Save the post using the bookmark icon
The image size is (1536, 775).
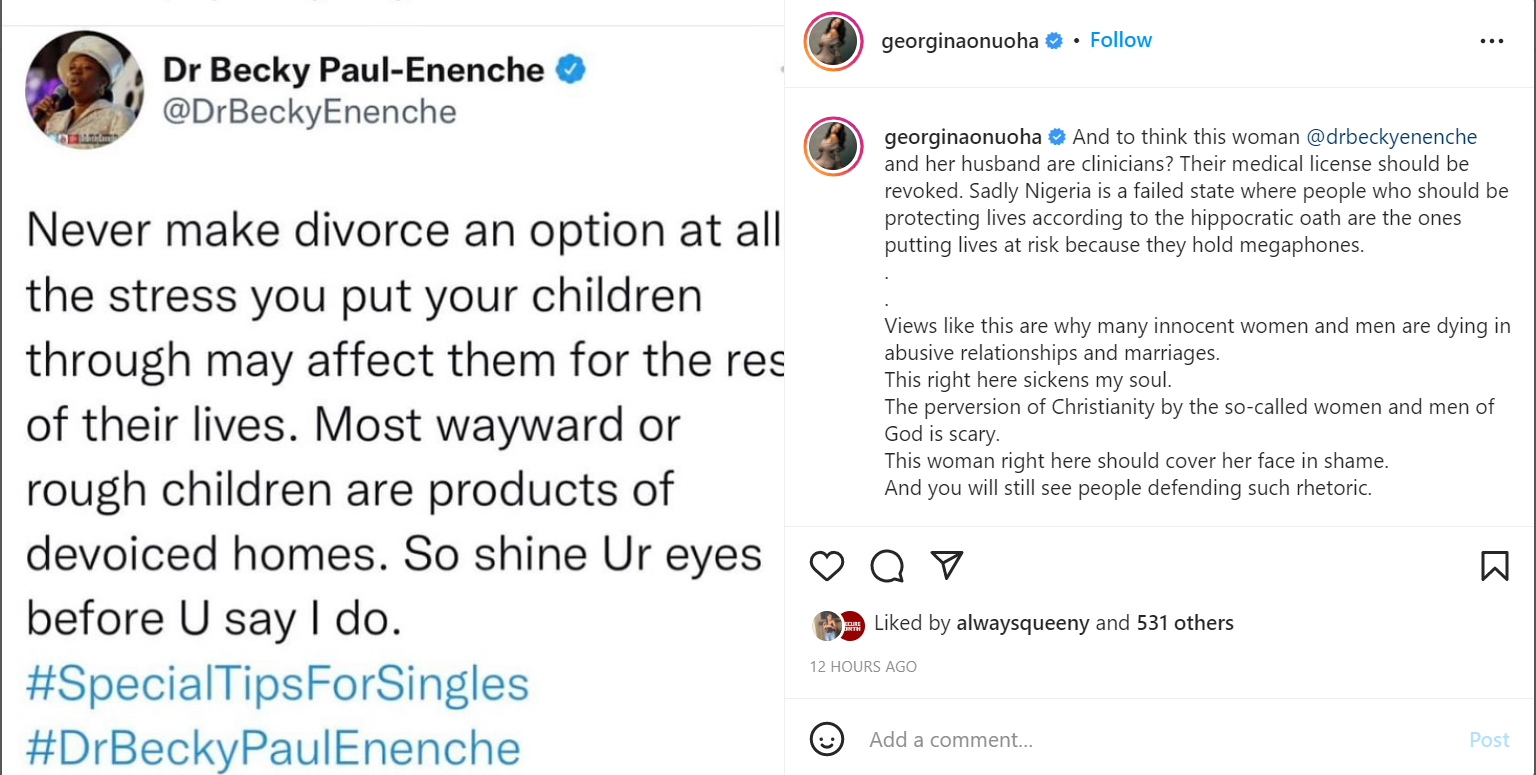[1494, 565]
